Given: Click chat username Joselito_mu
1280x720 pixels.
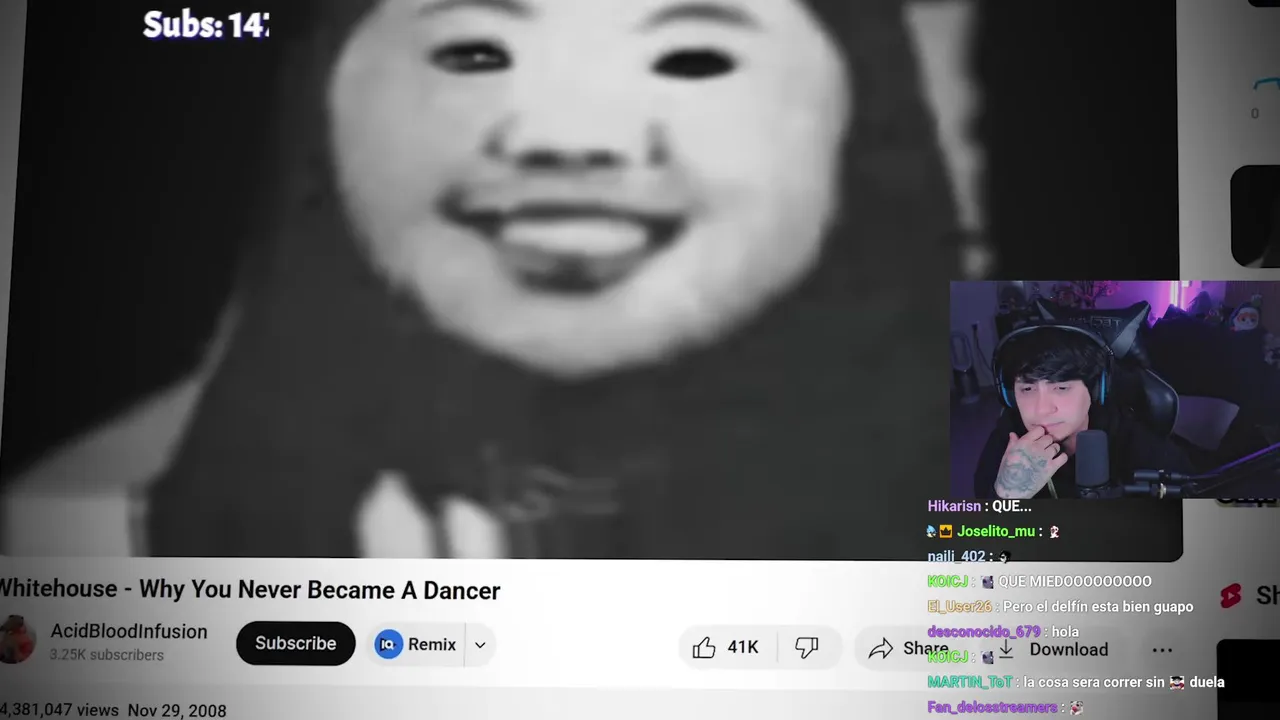Looking at the screenshot, I should pyautogui.click(x=996, y=531).
